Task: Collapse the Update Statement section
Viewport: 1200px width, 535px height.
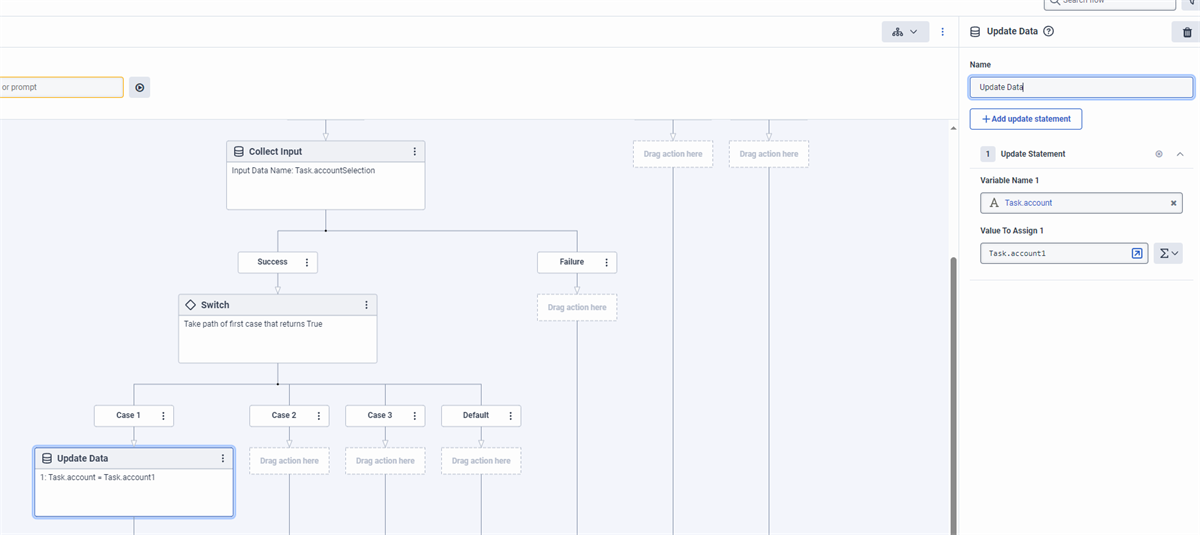Action: [x=1180, y=154]
